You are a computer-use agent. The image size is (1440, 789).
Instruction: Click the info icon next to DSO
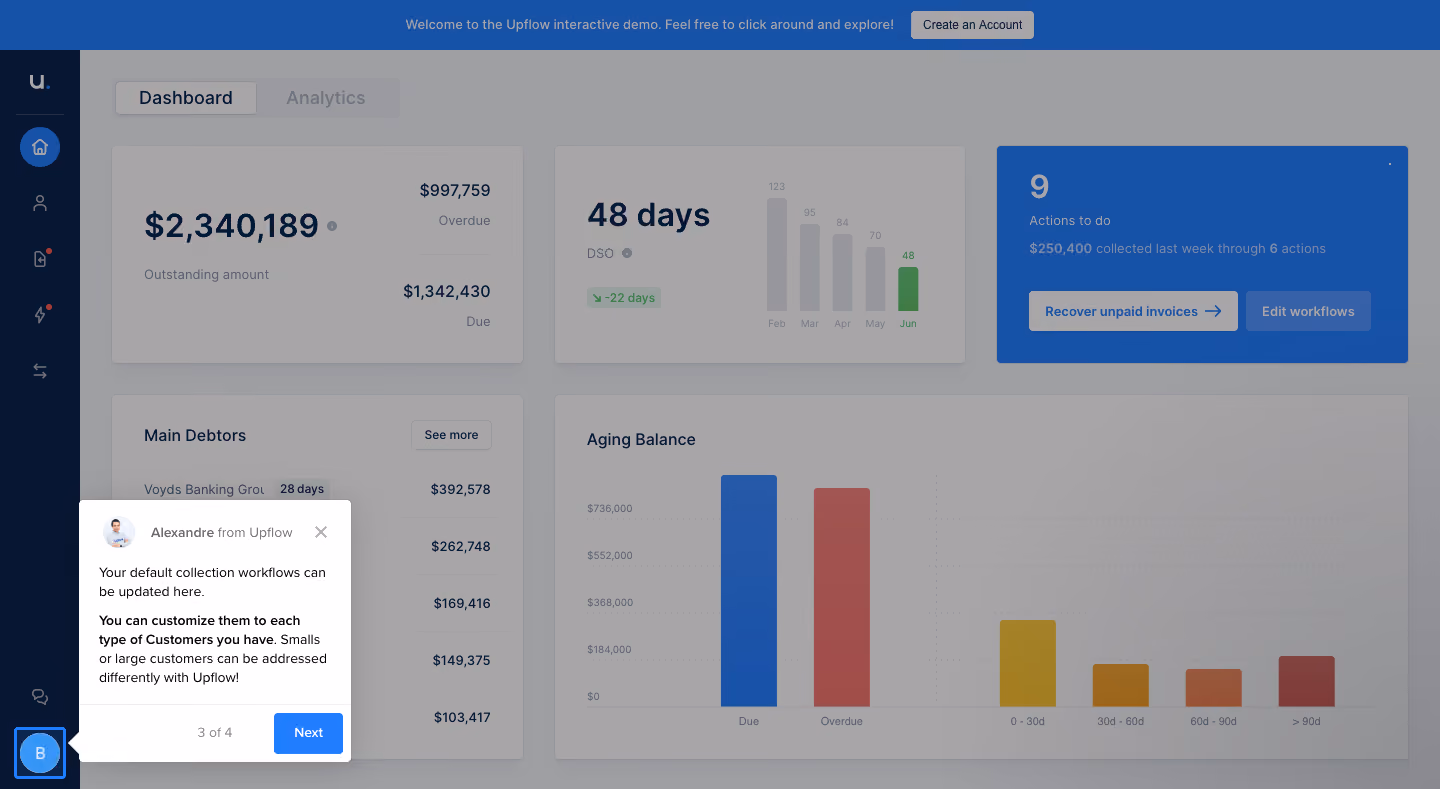coord(627,253)
